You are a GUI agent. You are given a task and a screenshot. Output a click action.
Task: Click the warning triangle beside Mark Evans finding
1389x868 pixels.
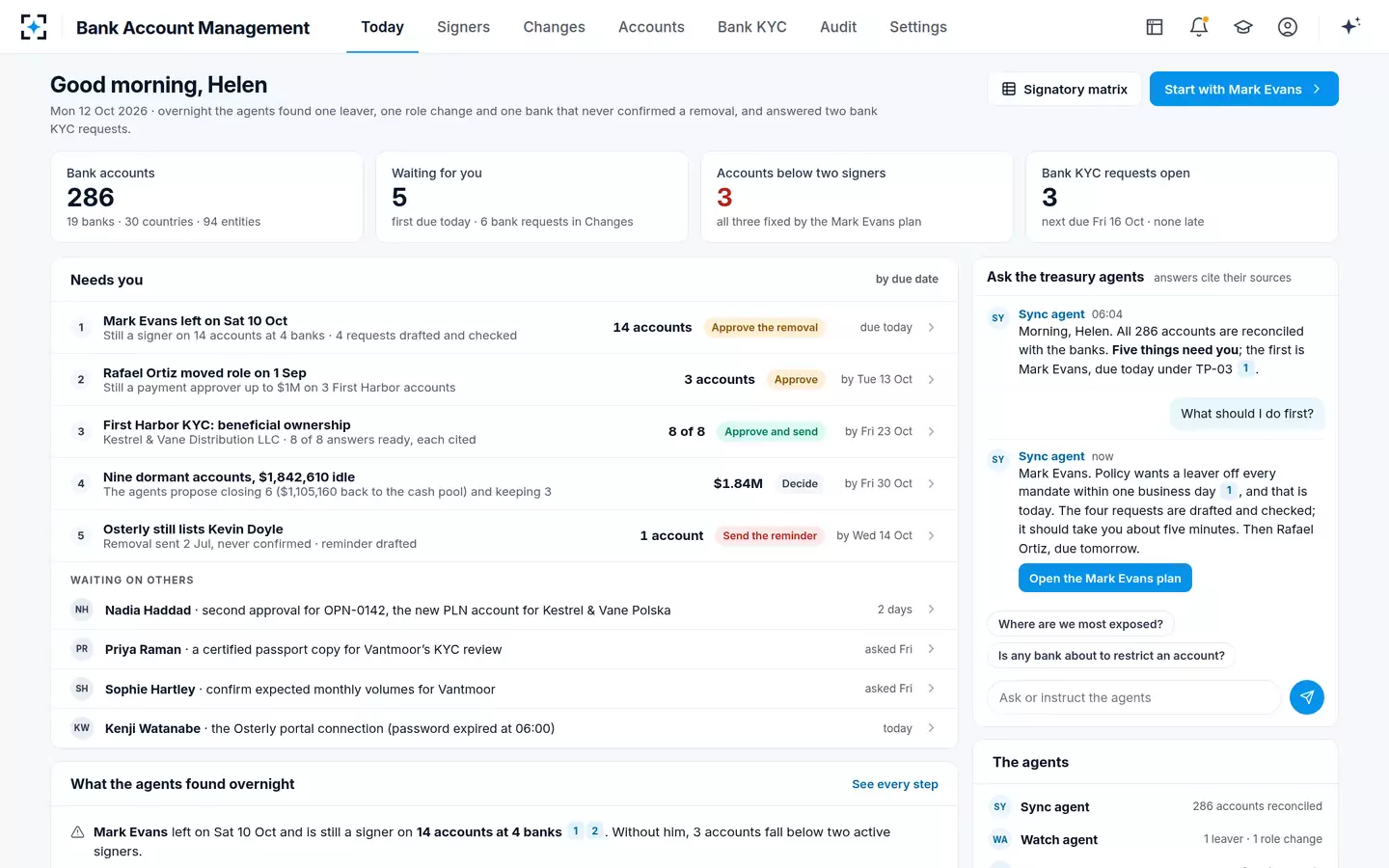[x=78, y=832]
